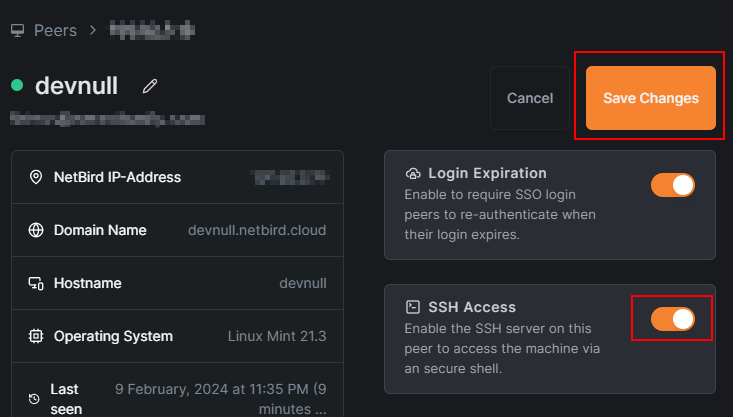Click the NetBird IP-Address pin icon
The height and width of the screenshot is (417, 733).
coord(35,178)
